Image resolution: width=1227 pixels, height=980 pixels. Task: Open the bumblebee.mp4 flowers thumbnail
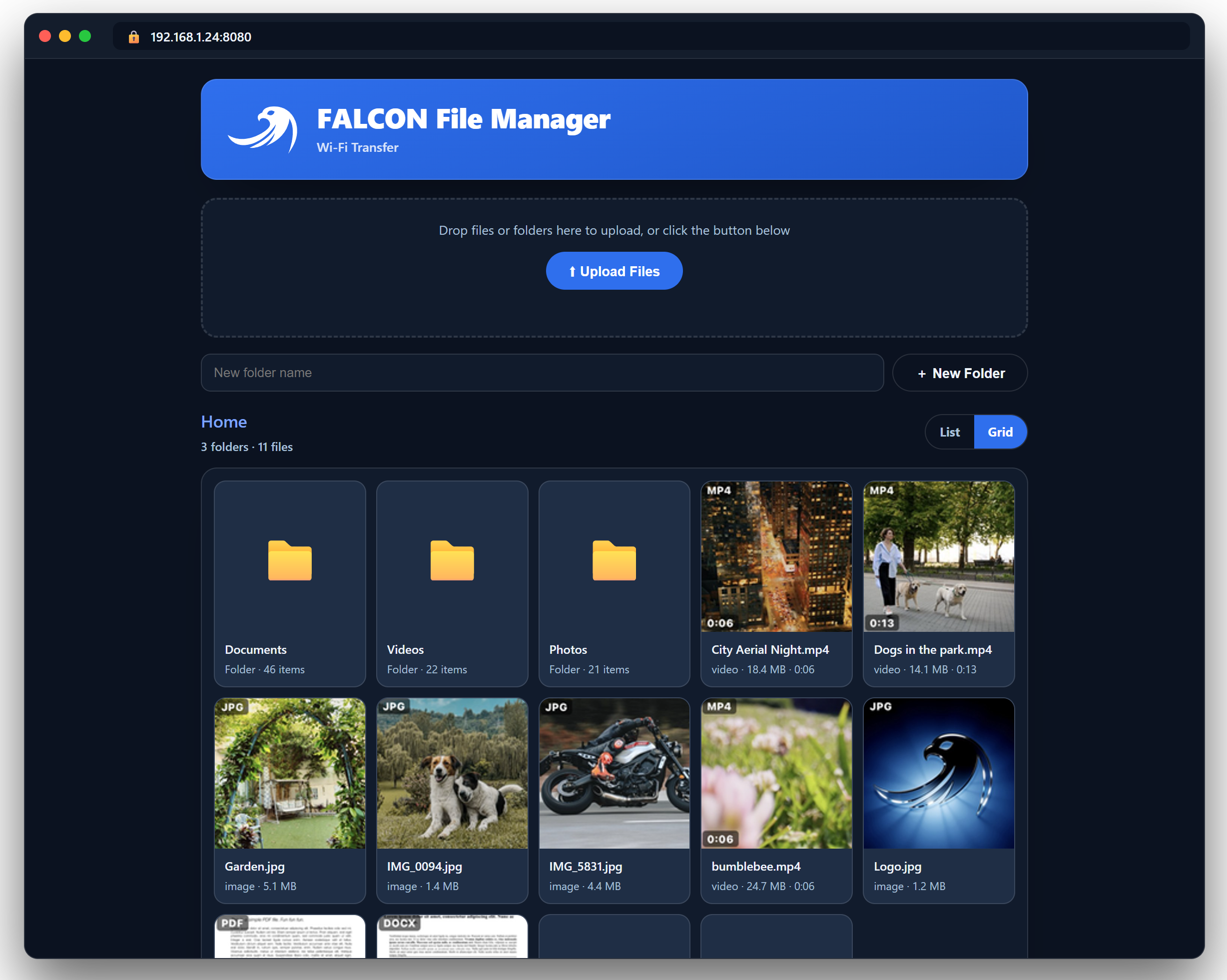click(x=776, y=773)
